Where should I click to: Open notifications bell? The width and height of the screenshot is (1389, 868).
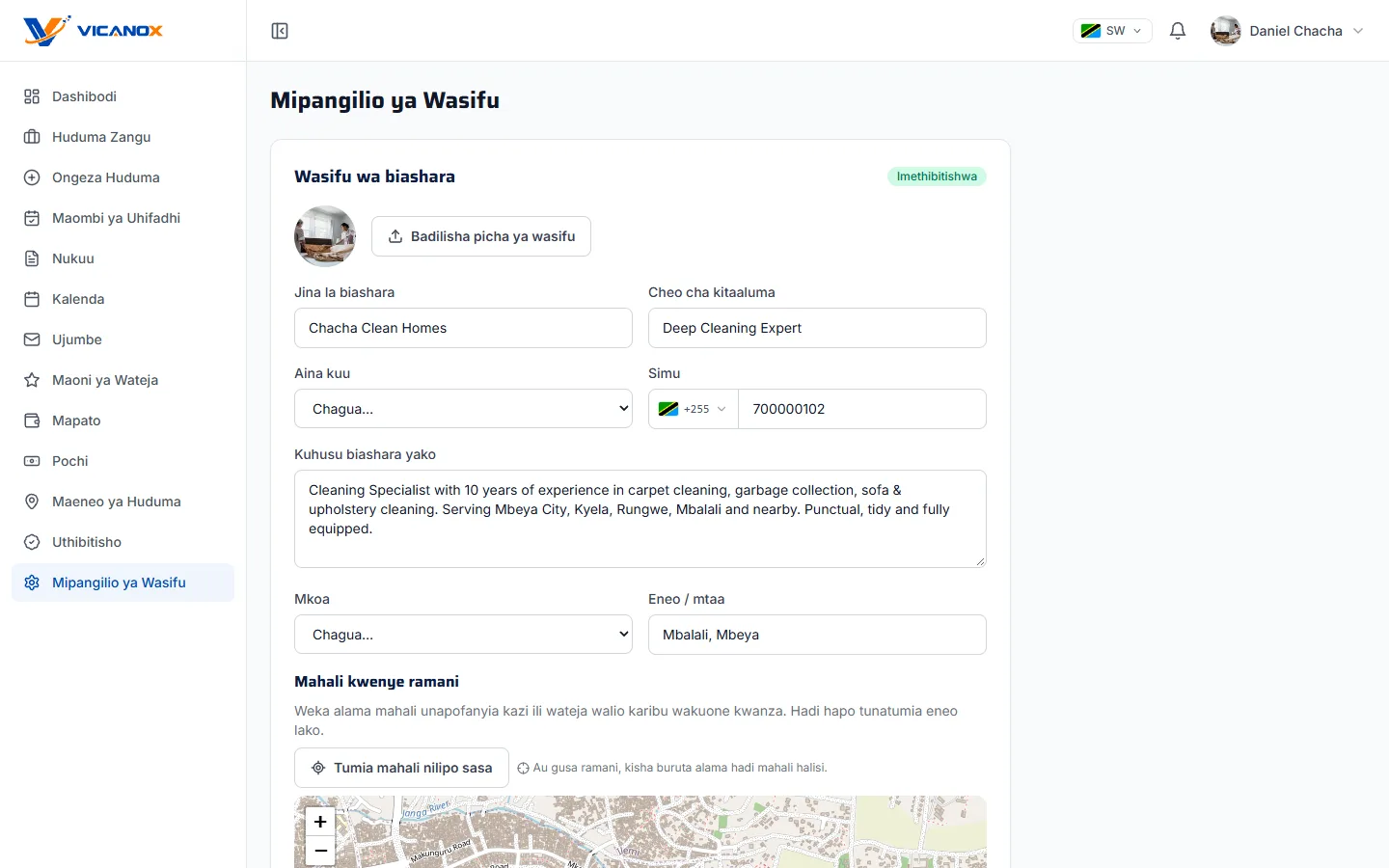1178,31
